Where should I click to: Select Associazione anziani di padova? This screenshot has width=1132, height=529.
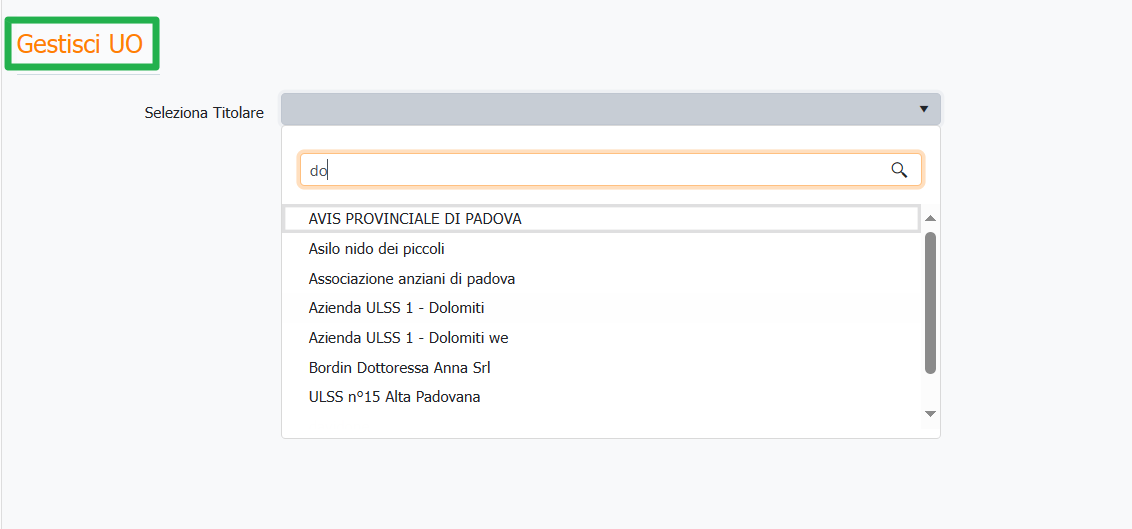(x=412, y=278)
